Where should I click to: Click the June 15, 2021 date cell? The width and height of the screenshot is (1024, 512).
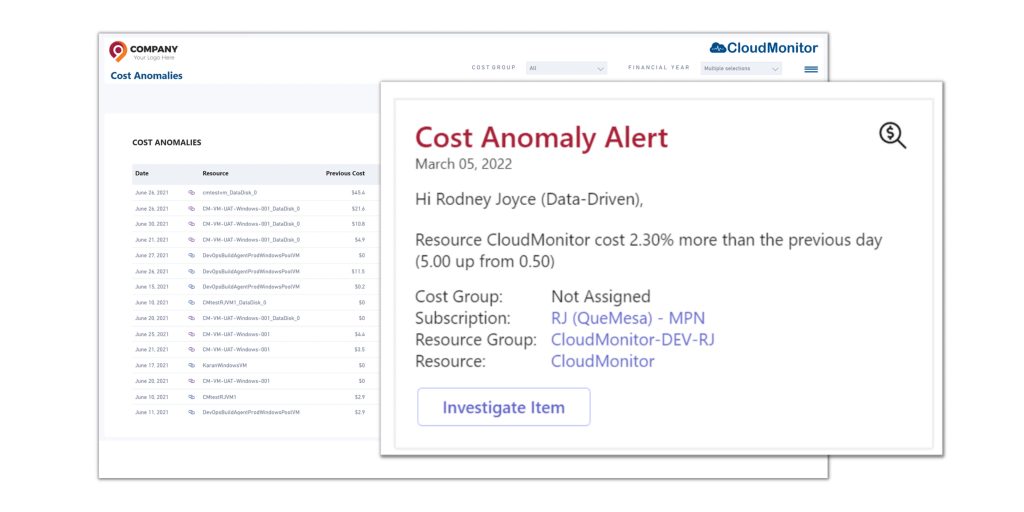152,287
